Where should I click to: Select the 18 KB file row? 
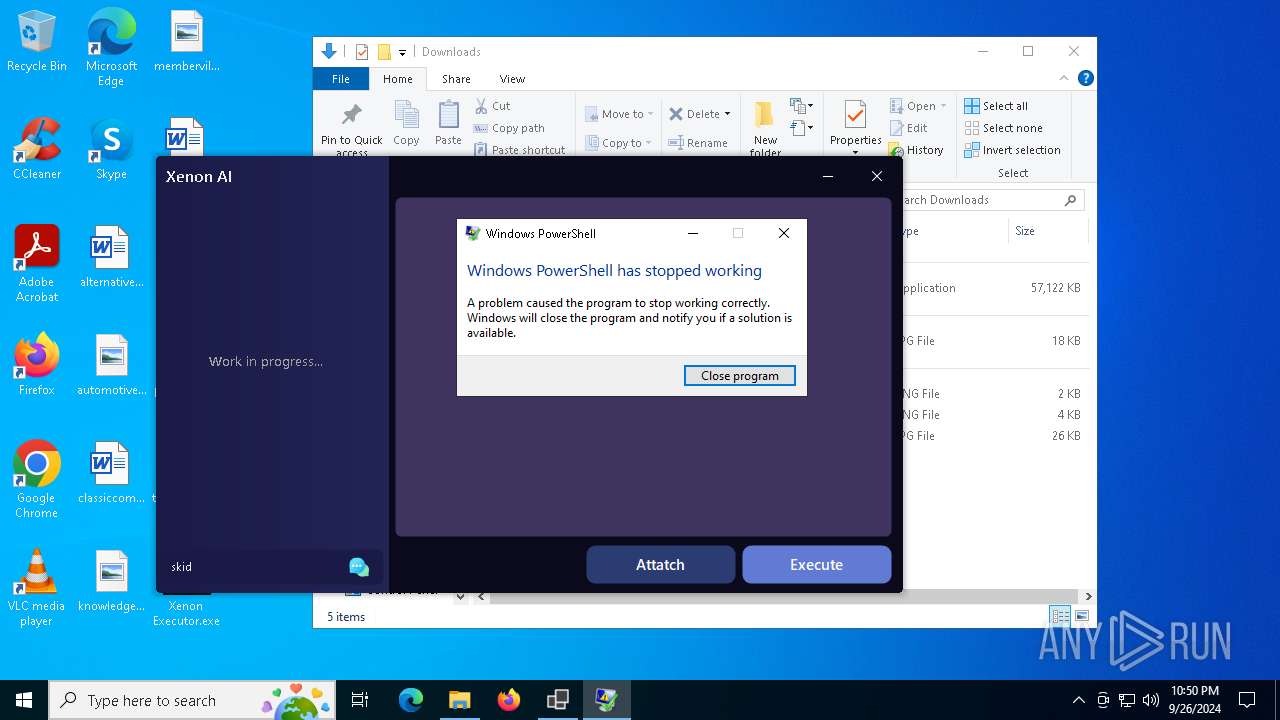(992, 341)
